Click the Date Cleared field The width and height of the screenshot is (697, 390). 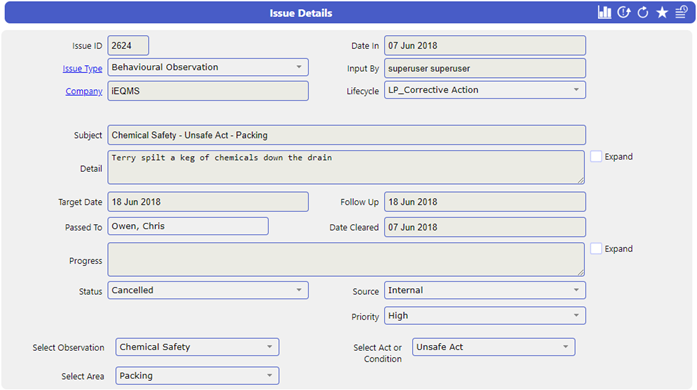[x=485, y=227]
